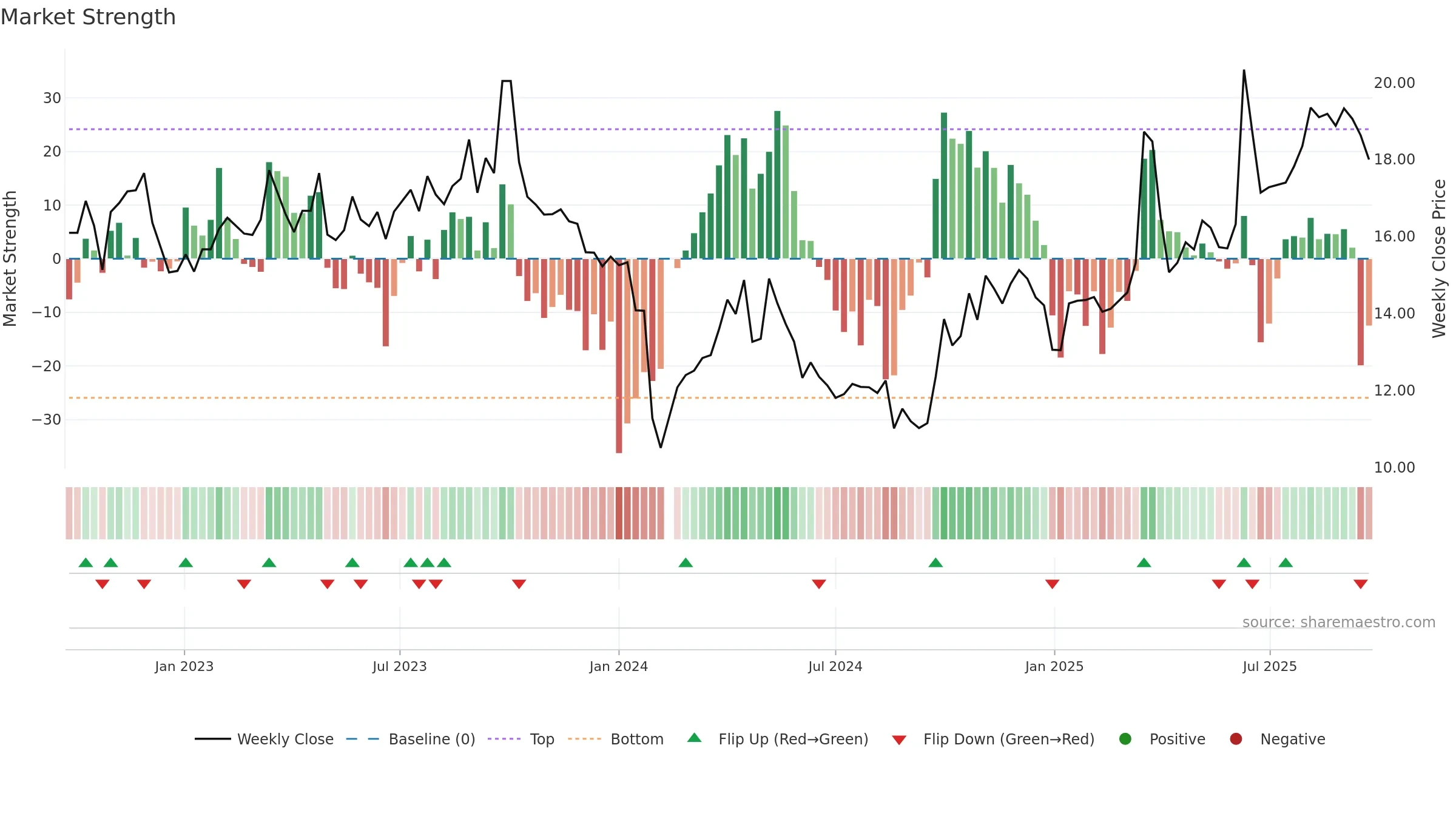
Task: Click the −30 market strength axis label
Action: coord(47,419)
